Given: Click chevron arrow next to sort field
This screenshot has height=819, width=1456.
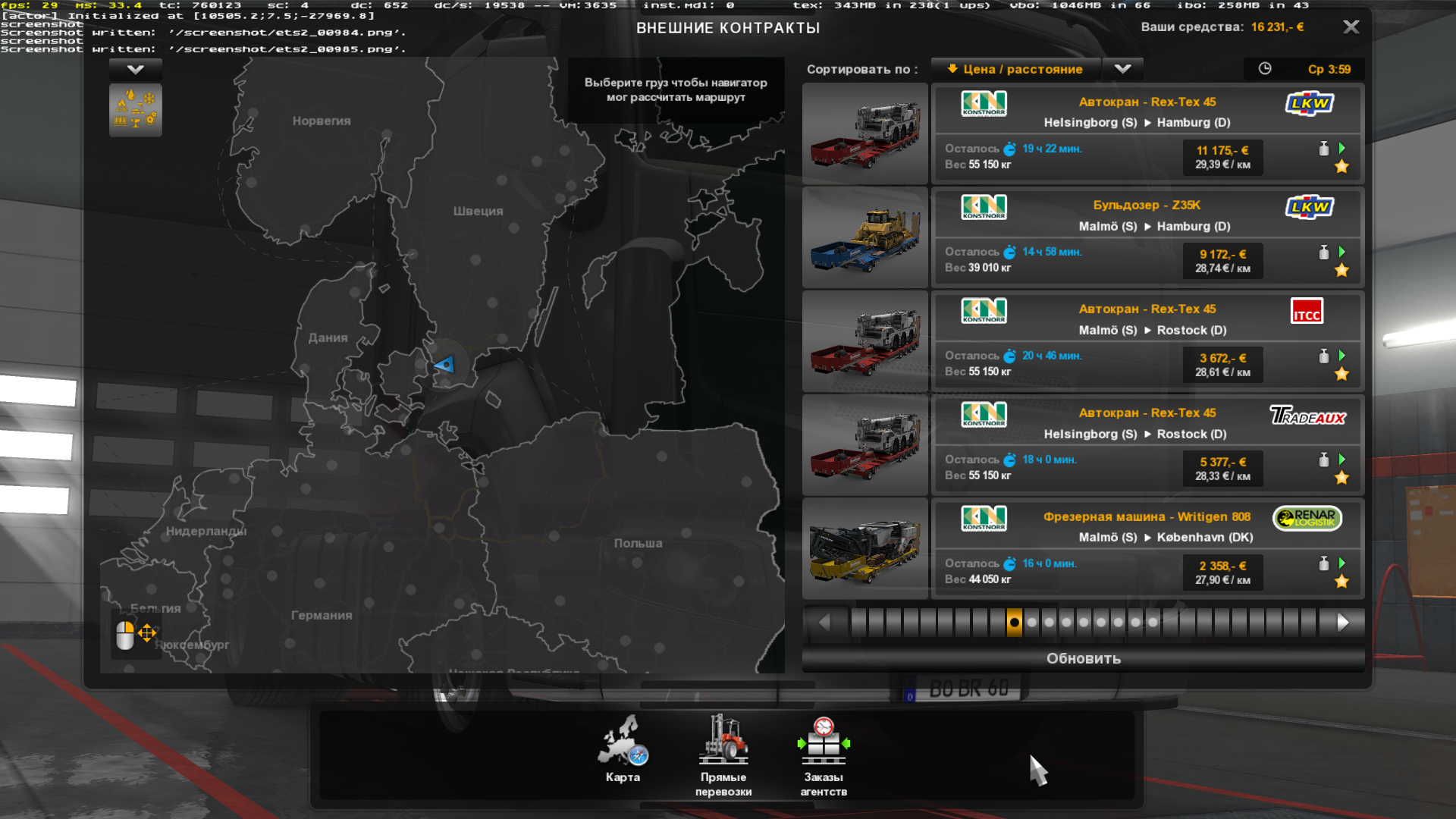Looking at the screenshot, I should pos(1122,69).
